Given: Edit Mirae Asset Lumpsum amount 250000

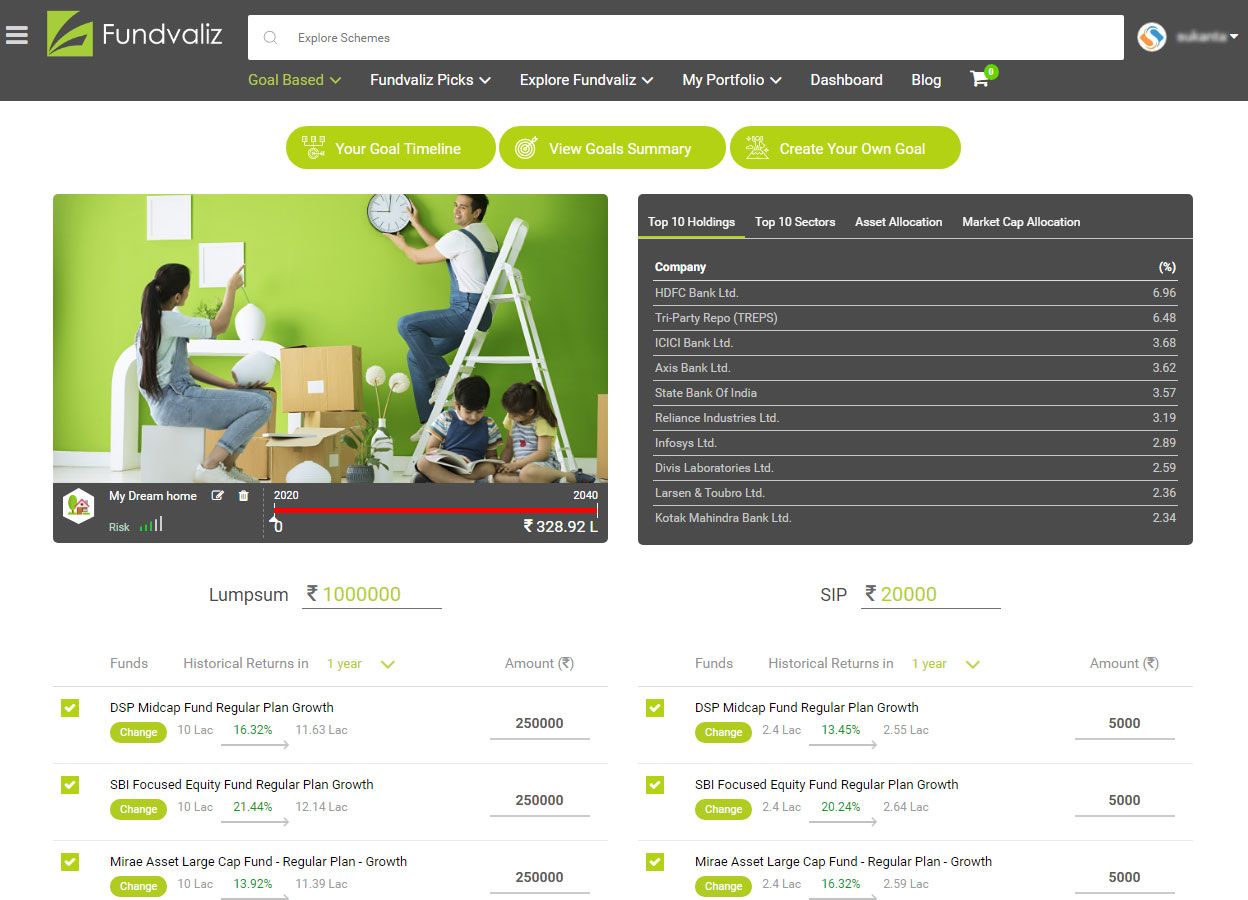Looking at the screenshot, I should 540,878.
